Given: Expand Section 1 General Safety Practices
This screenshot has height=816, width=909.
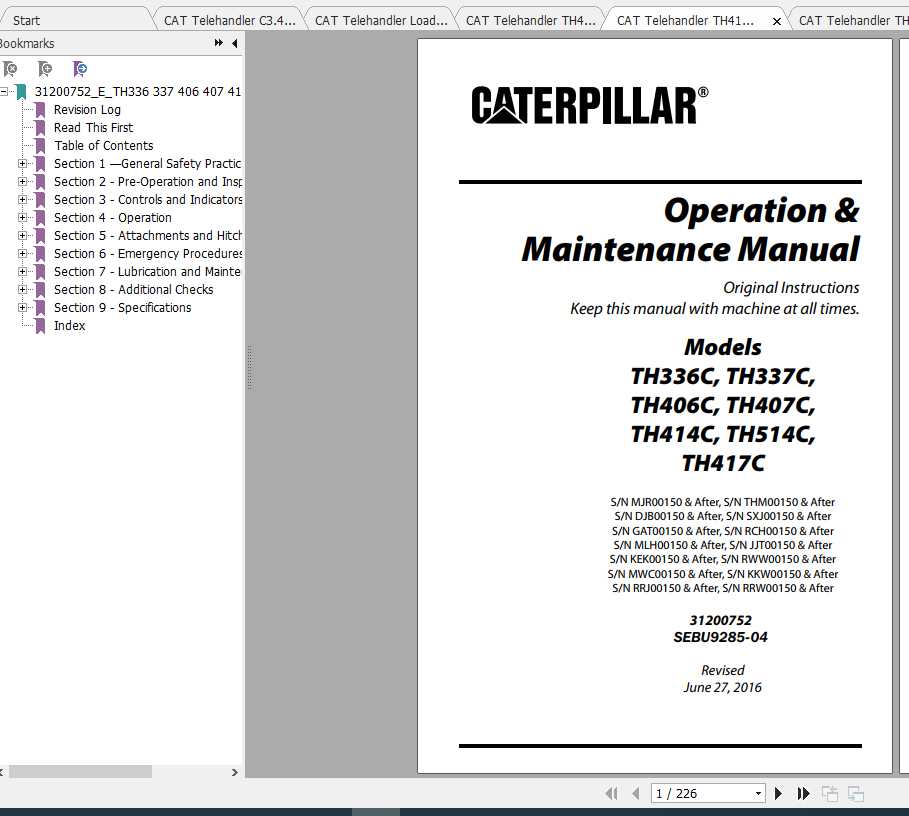Looking at the screenshot, I should 24,163.
